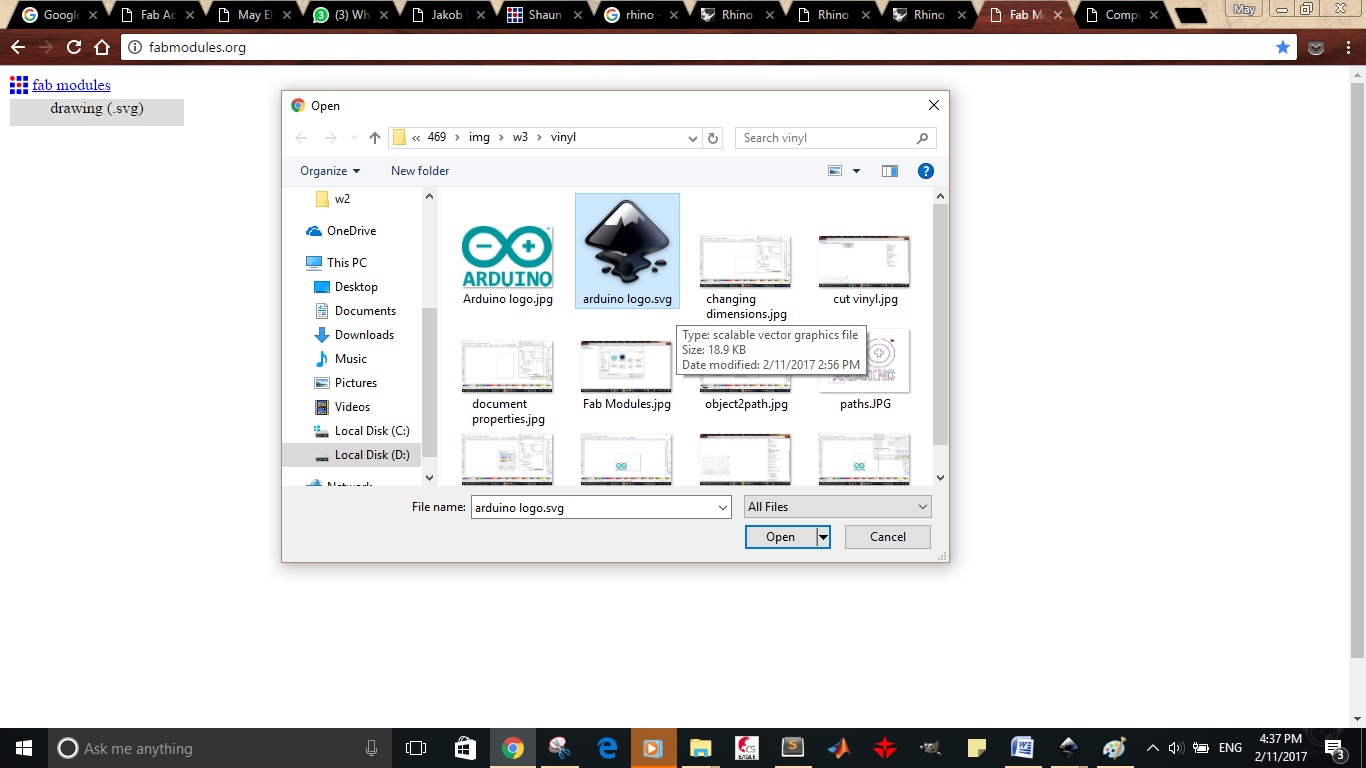Bookmark this page with the star icon
The image size is (1366, 768).
(x=1283, y=47)
